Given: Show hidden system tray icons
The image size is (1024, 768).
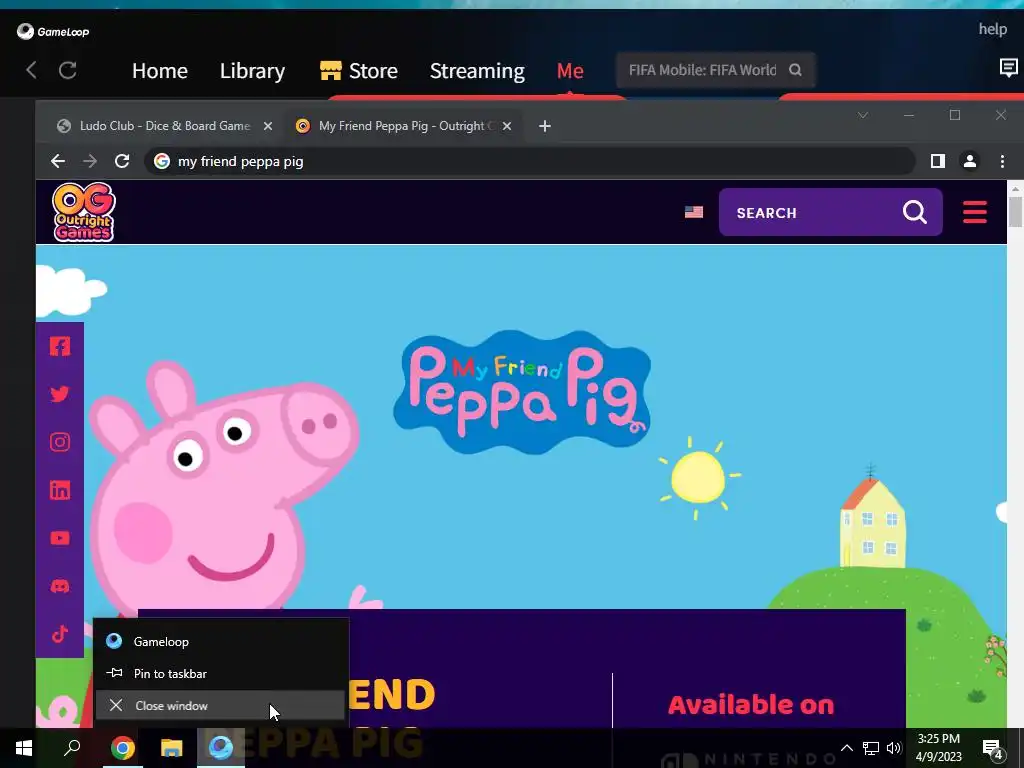Looking at the screenshot, I should click(x=846, y=748).
